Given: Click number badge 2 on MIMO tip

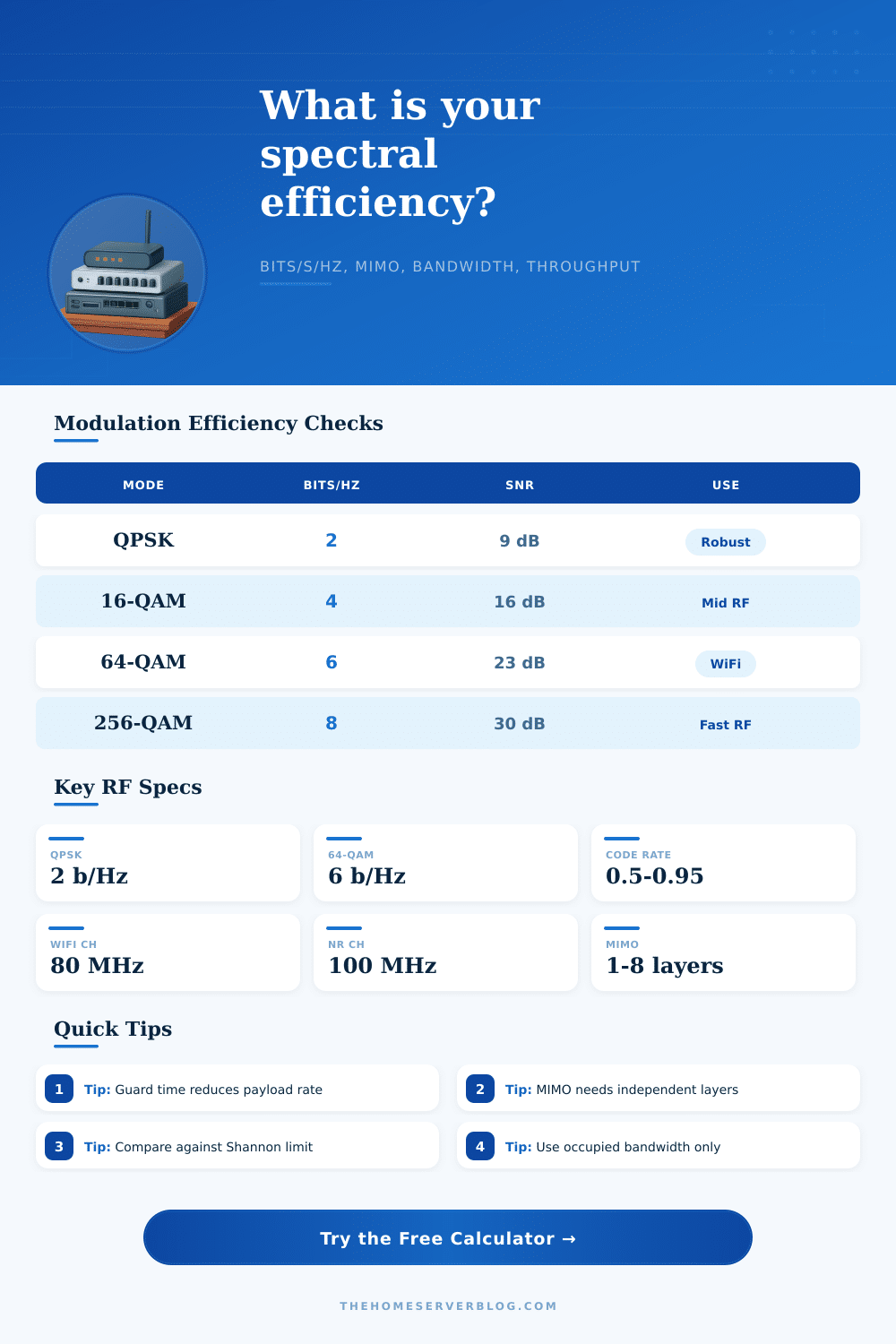Looking at the screenshot, I should 480,1089.
